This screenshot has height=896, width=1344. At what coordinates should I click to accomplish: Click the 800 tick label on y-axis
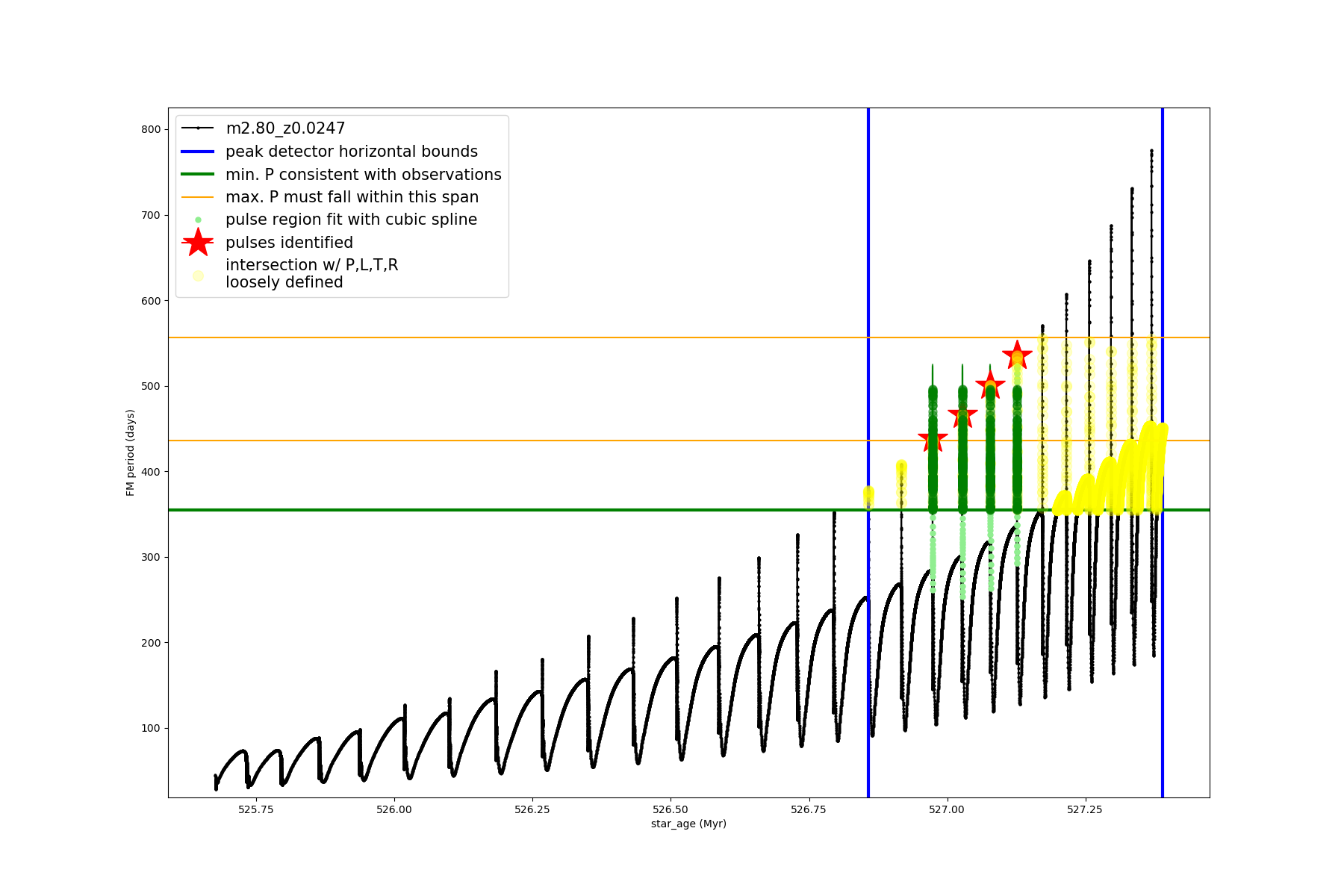(151, 129)
